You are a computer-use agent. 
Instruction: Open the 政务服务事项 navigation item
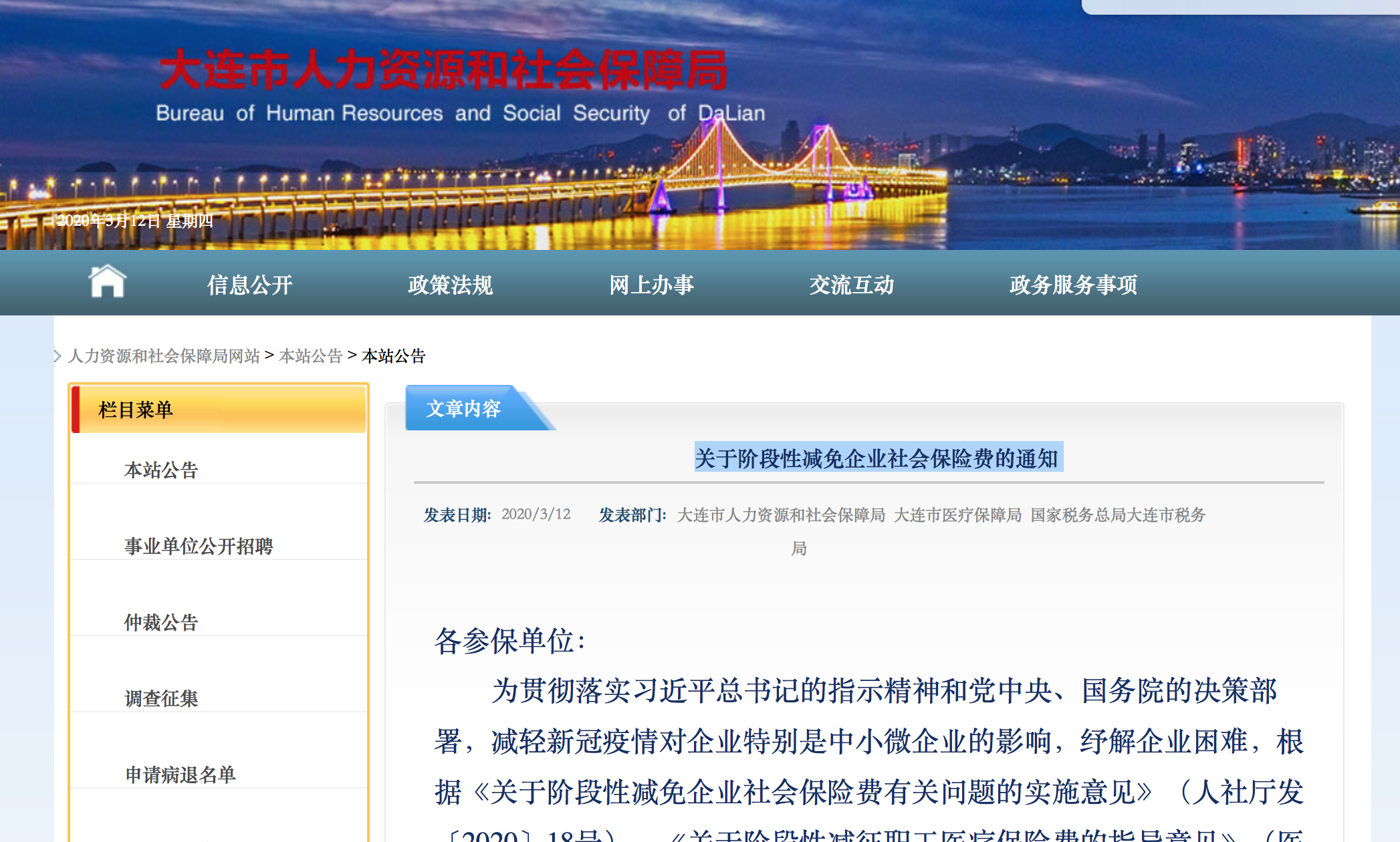[1072, 285]
